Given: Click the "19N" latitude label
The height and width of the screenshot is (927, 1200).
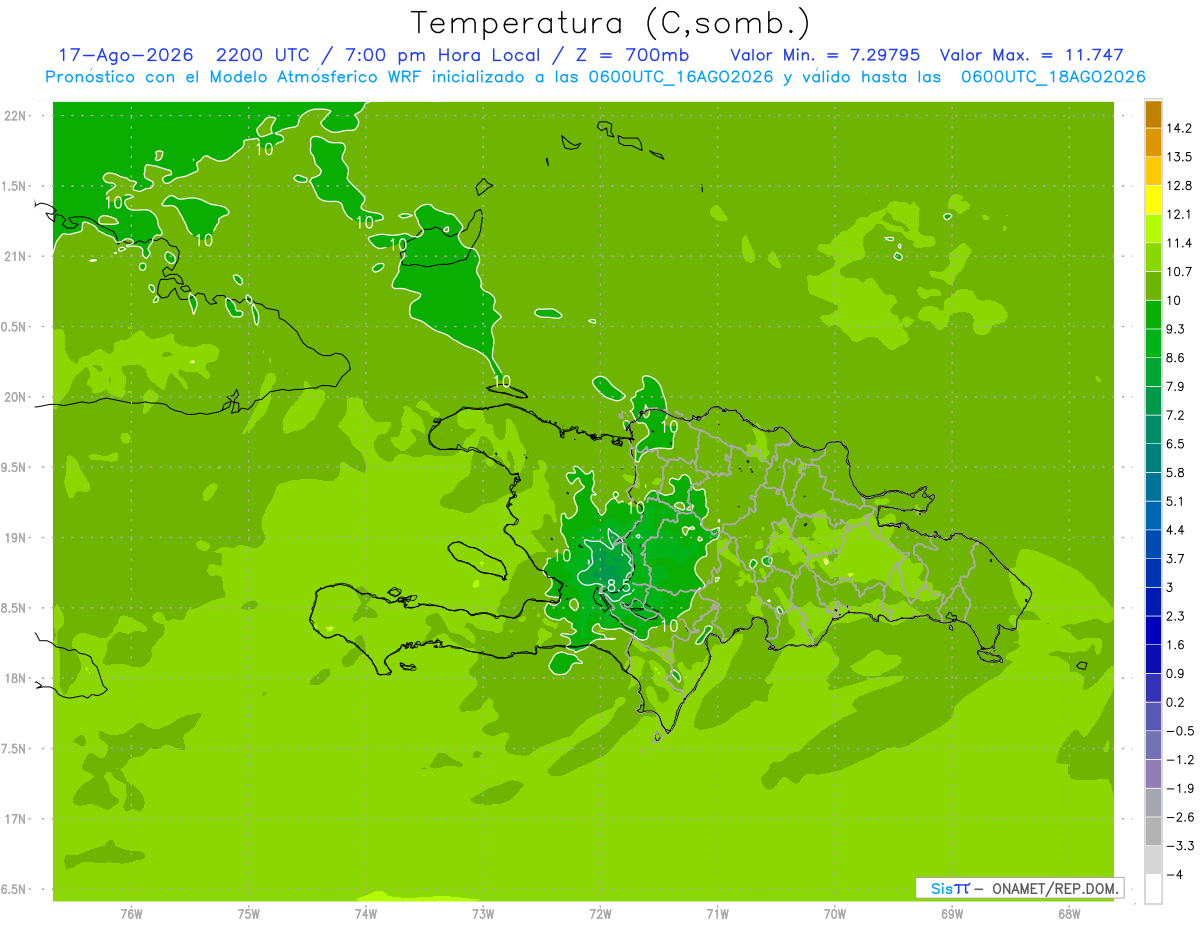Looking at the screenshot, I should pos(16,537).
